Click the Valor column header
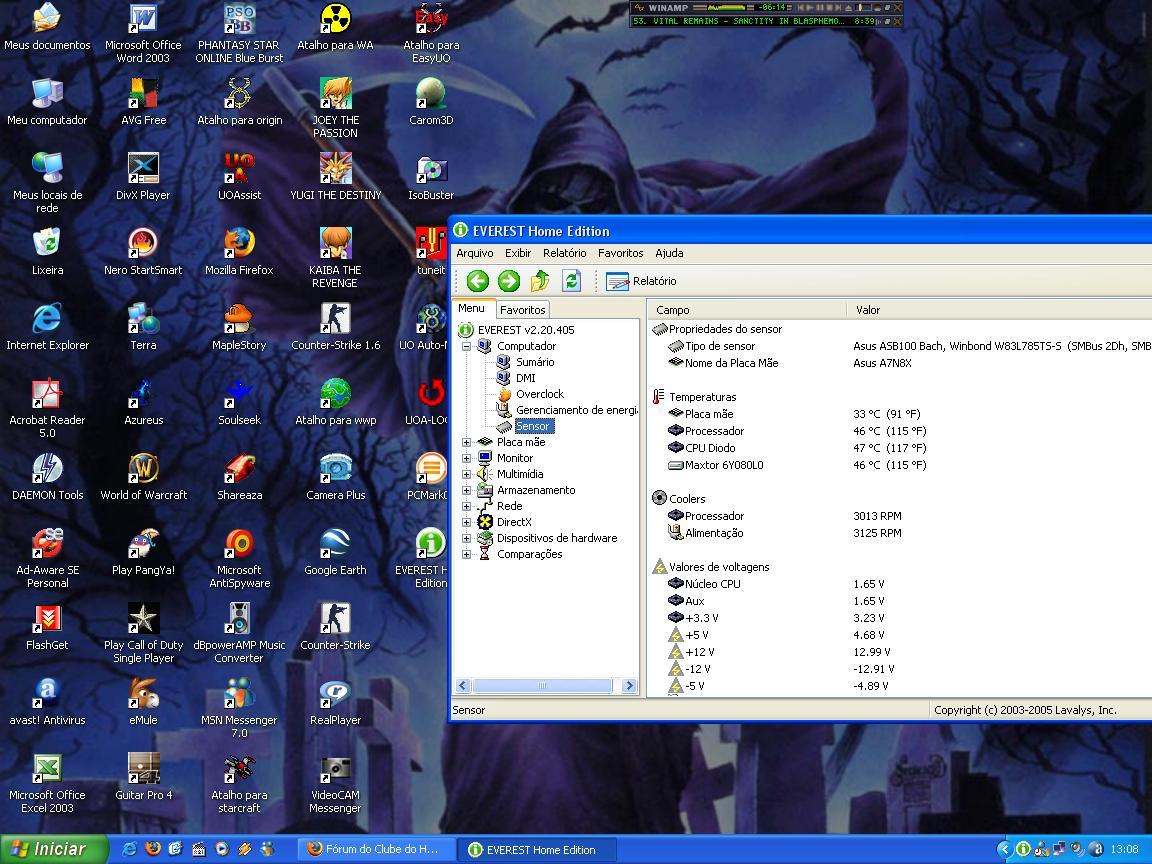The height and width of the screenshot is (864, 1152). (999, 310)
